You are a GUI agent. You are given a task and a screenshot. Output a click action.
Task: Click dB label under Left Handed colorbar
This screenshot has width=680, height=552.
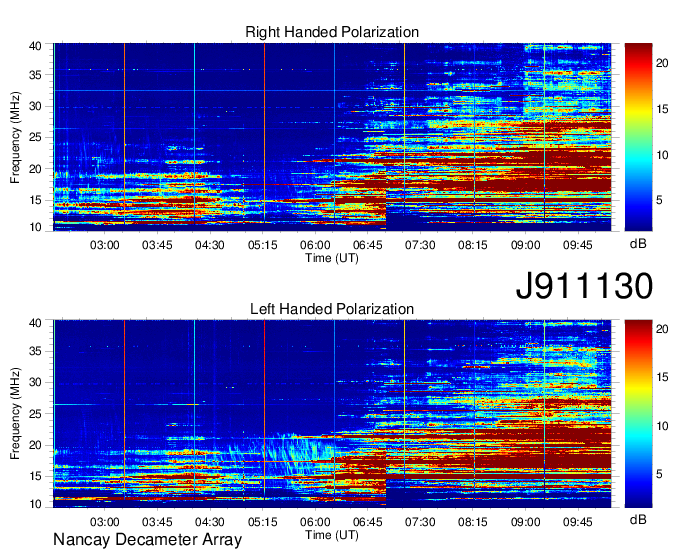638,520
